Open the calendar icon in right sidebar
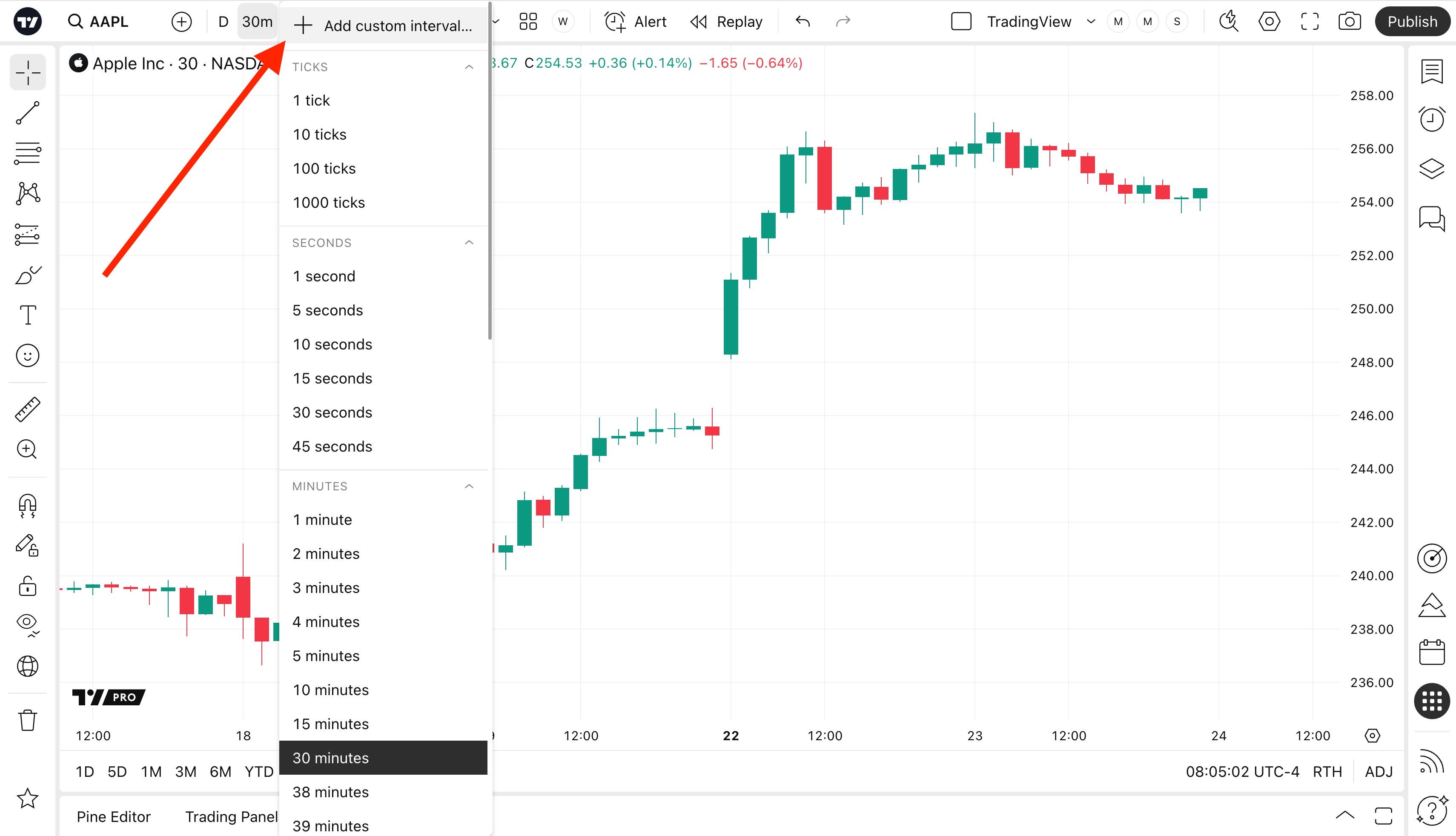1456x836 pixels. 1431,652
